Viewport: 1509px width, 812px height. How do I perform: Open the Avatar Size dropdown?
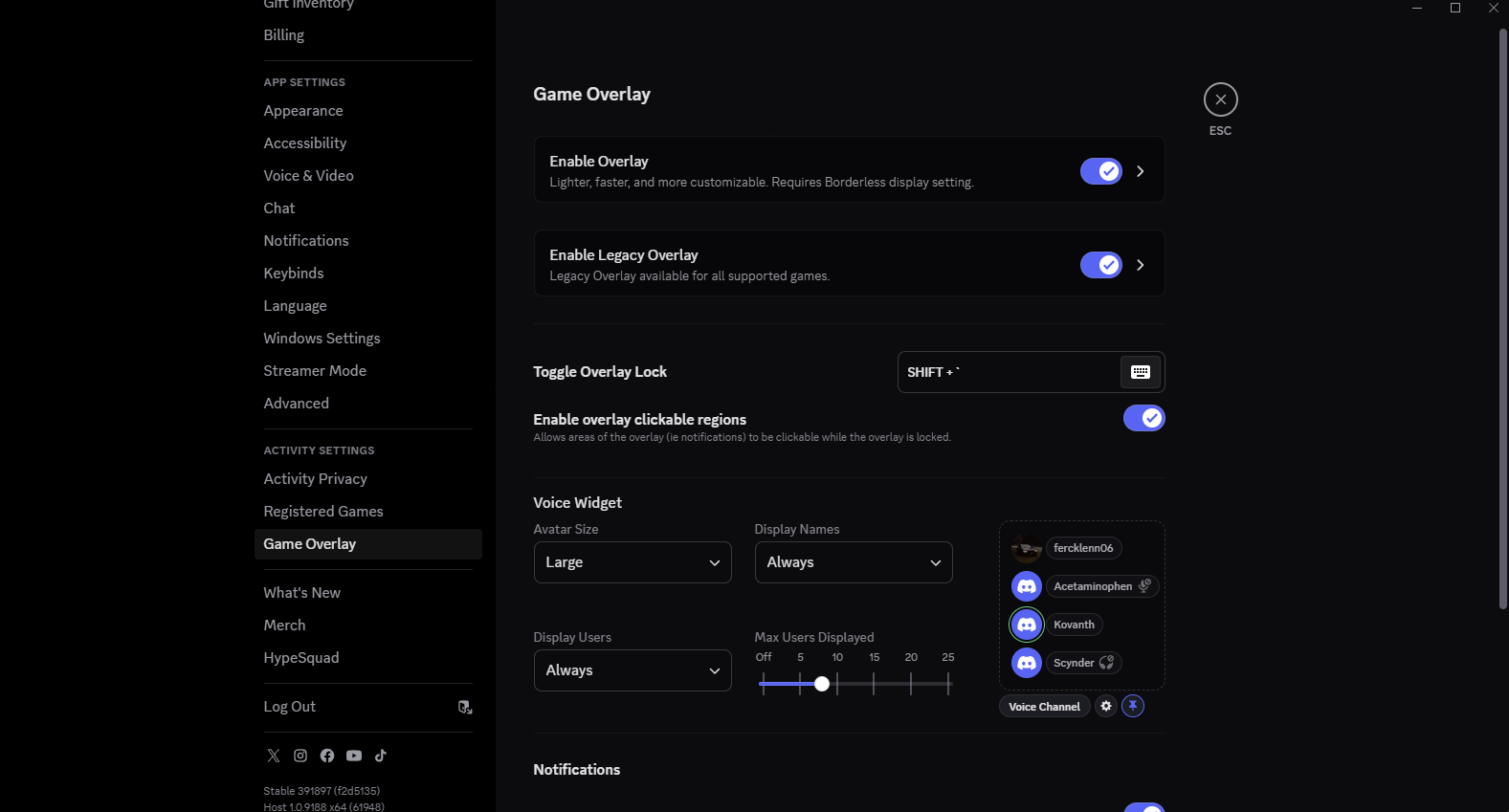pyautogui.click(x=632, y=562)
